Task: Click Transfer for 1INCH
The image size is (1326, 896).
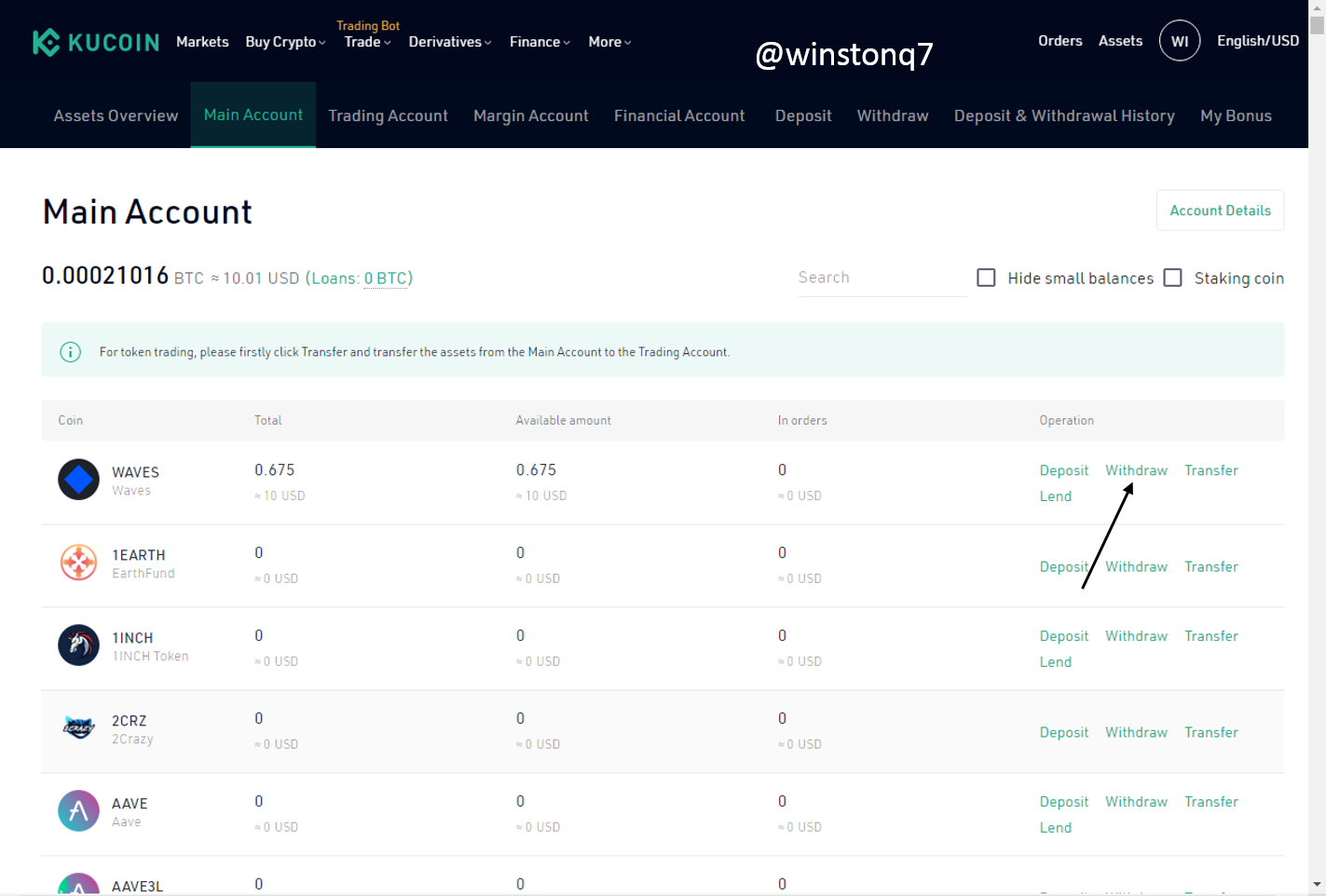Action: (x=1211, y=636)
